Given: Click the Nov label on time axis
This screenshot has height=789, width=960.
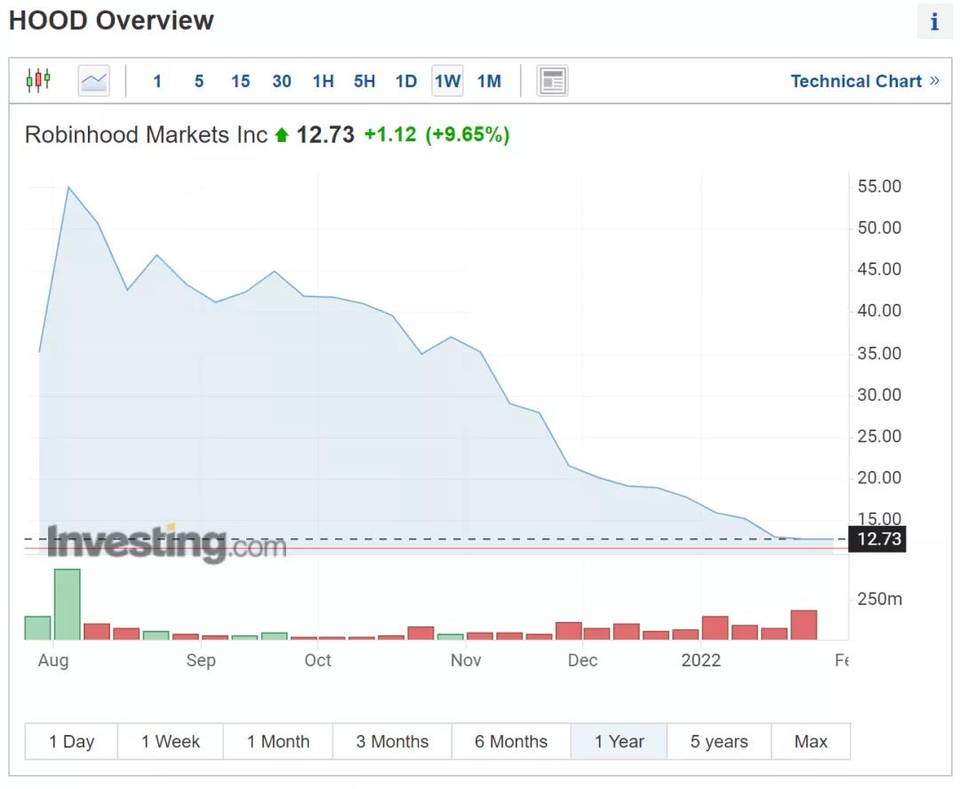Looking at the screenshot, I should pyautogui.click(x=466, y=660).
